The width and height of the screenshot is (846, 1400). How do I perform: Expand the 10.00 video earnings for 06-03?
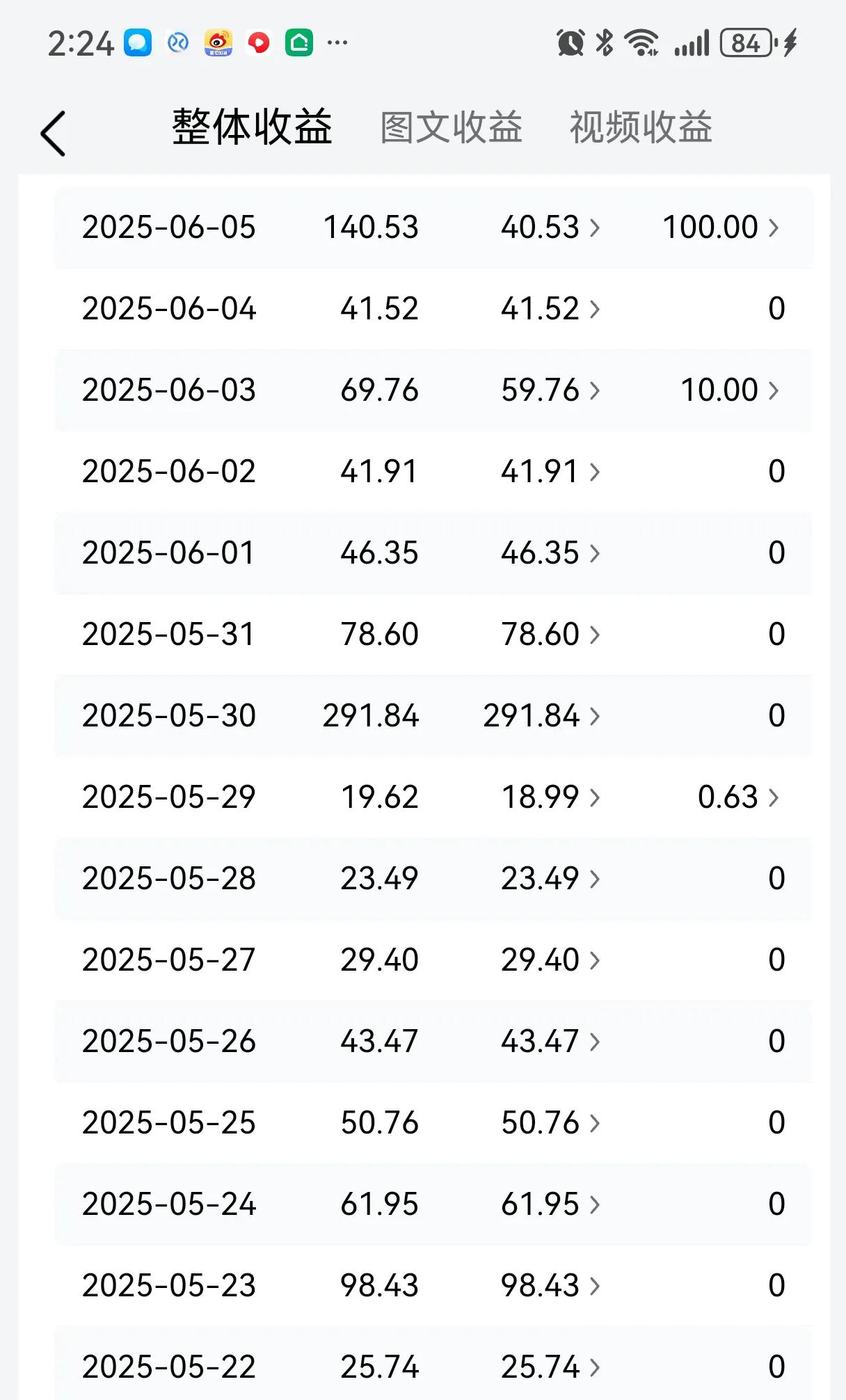point(730,390)
